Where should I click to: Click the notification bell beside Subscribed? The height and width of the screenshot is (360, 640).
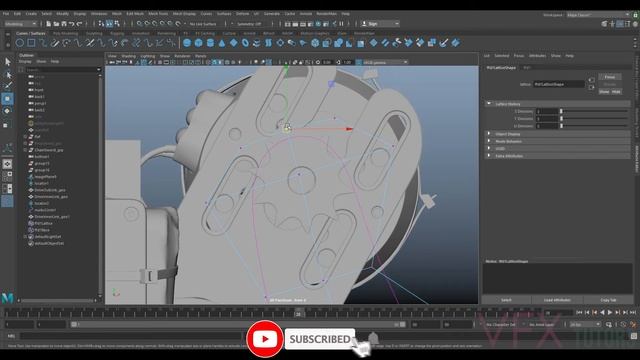click(x=373, y=338)
